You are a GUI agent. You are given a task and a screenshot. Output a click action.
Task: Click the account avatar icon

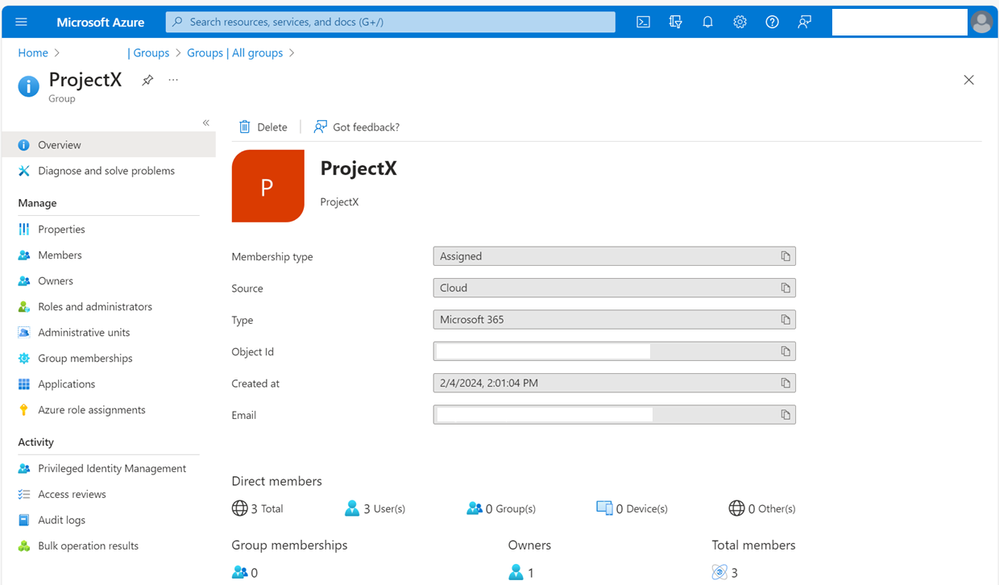click(982, 22)
